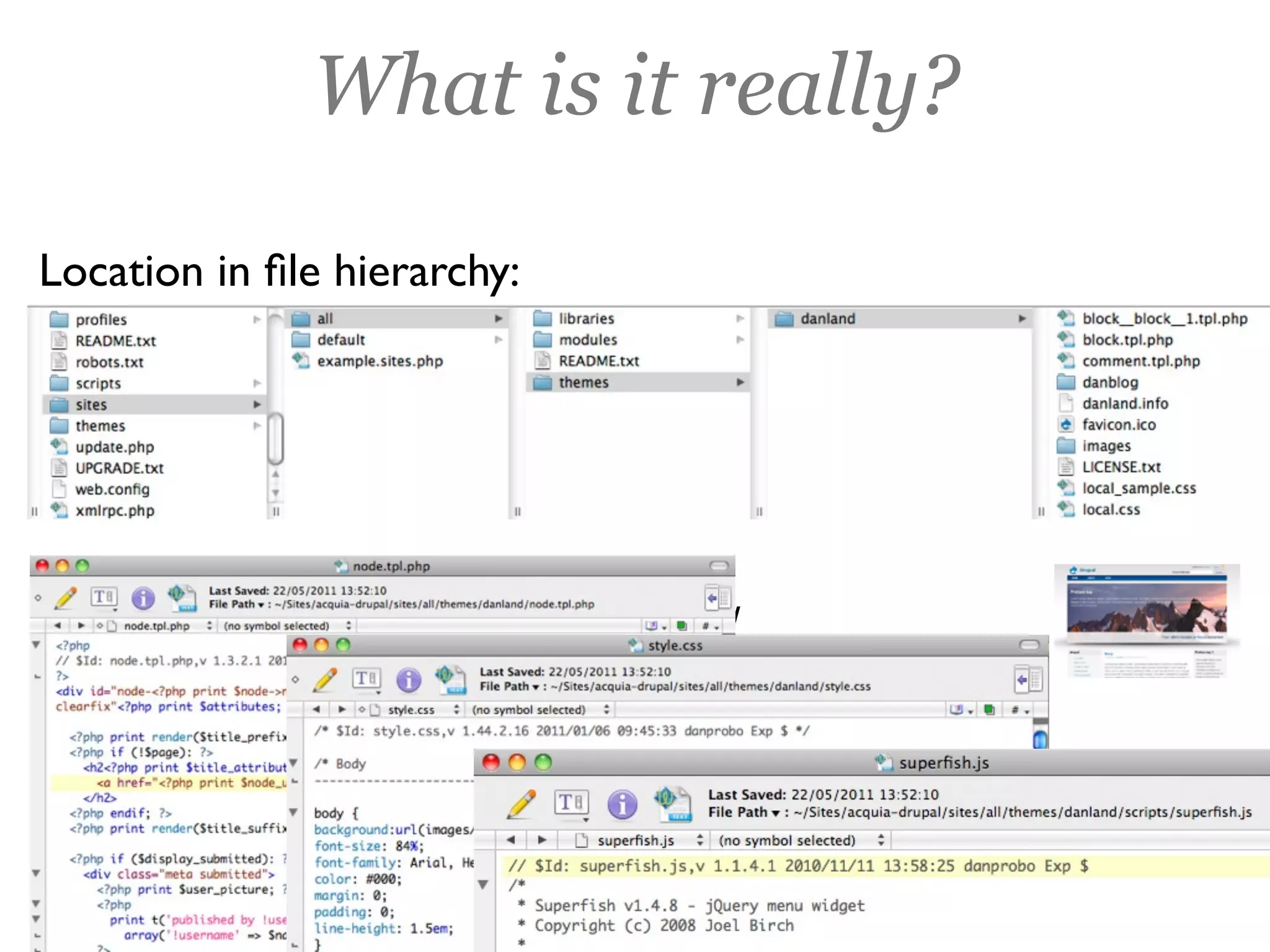Click the document icon in the superfish.js toolbar

click(x=673, y=804)
